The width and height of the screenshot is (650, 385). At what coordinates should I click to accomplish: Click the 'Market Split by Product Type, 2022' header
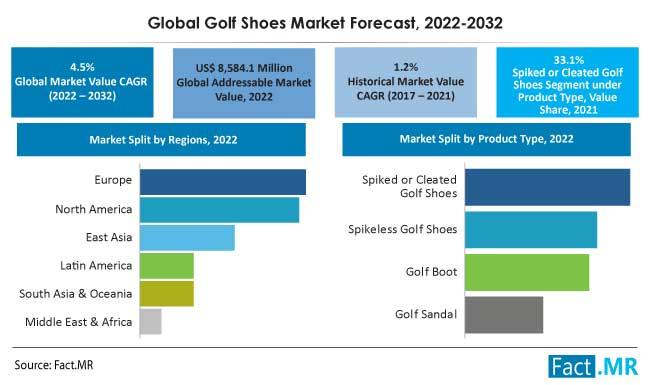[x=487, y=139]
